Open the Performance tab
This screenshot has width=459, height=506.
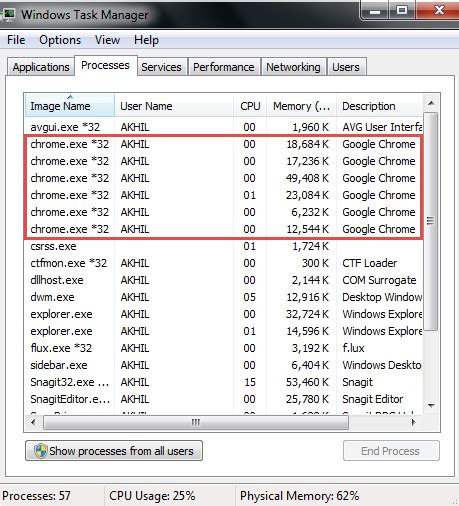(x=224, y=67)
